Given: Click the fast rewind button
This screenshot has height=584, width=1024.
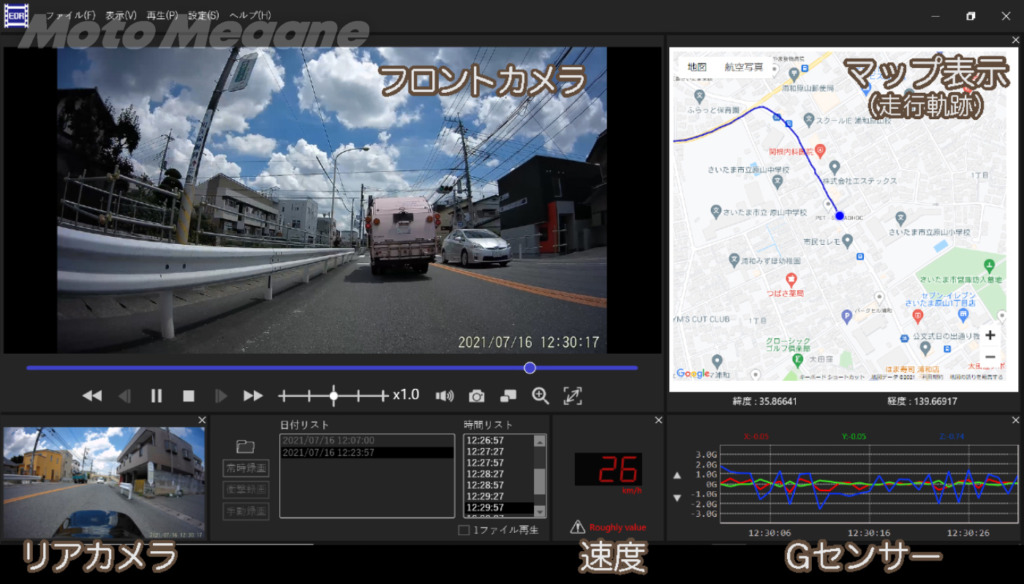Looking at the screenshot, I should click(92, 396).
